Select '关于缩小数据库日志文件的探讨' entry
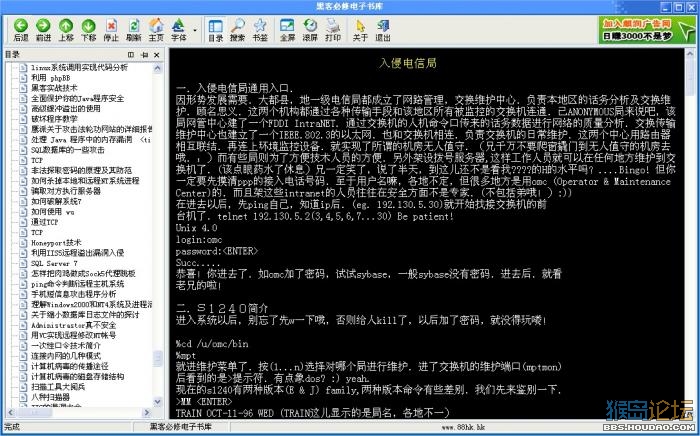 85,315
